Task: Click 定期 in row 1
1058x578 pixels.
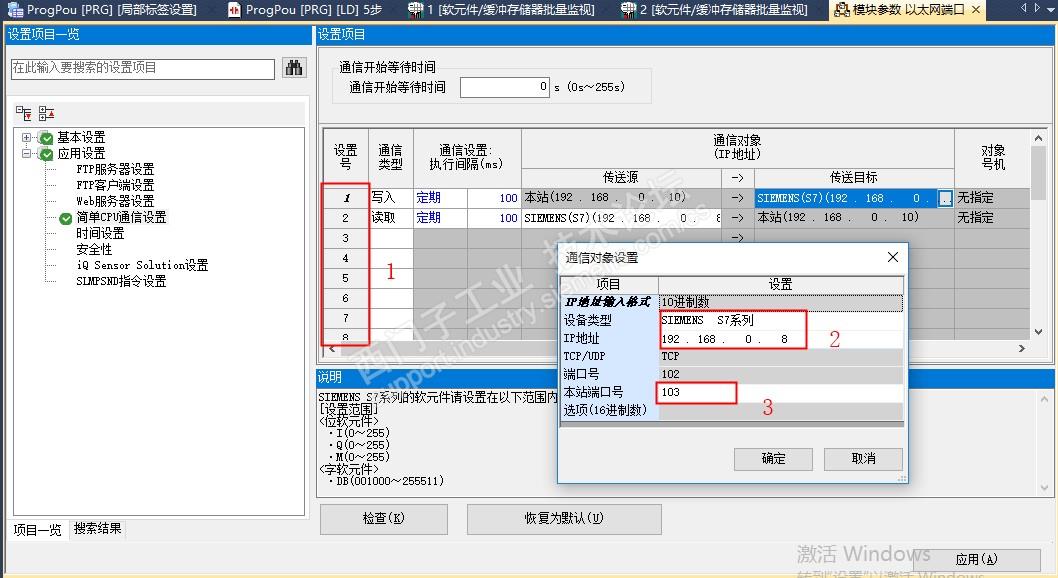Action: (x=440, y=198)
